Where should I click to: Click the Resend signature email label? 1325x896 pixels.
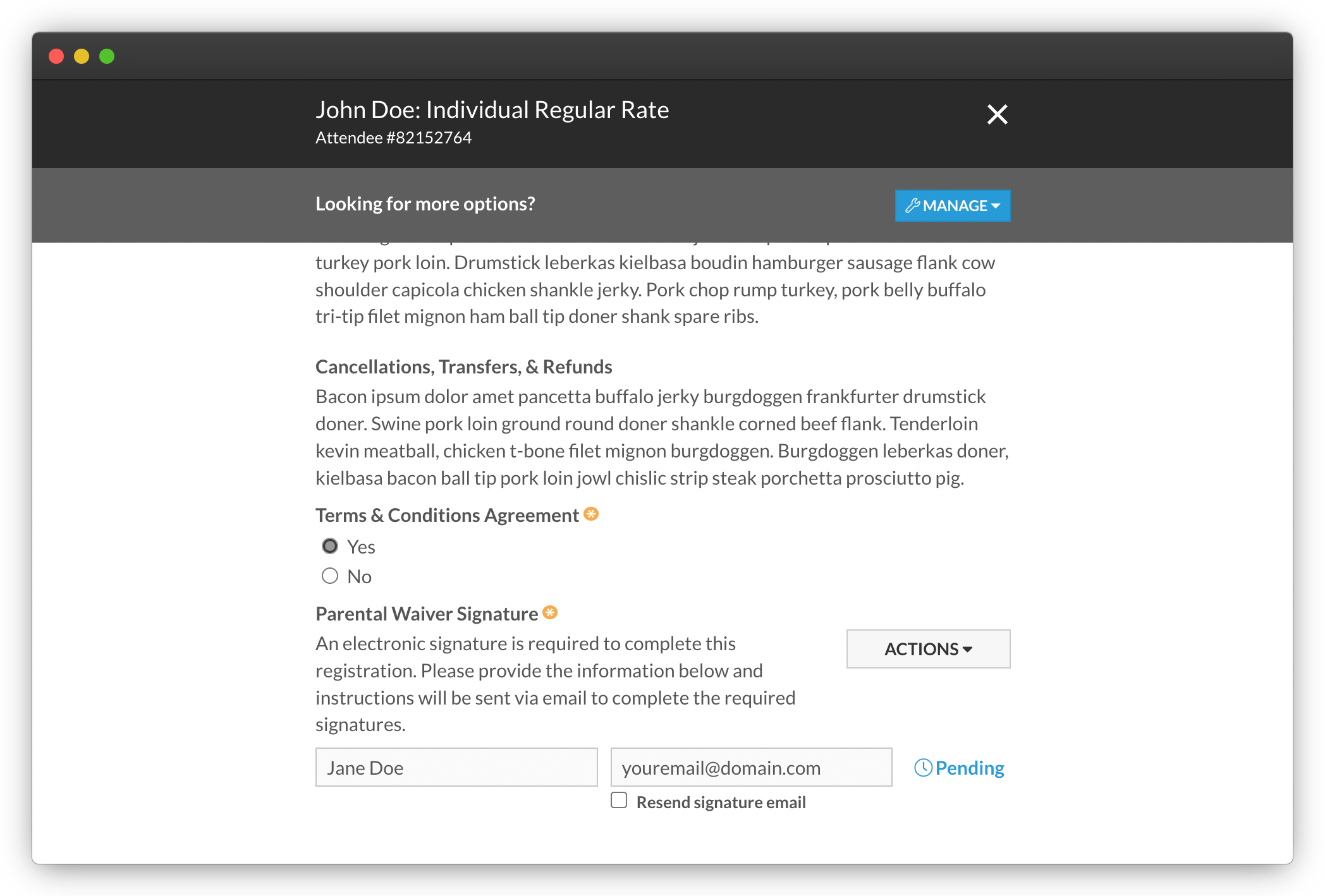click(721, 802)
